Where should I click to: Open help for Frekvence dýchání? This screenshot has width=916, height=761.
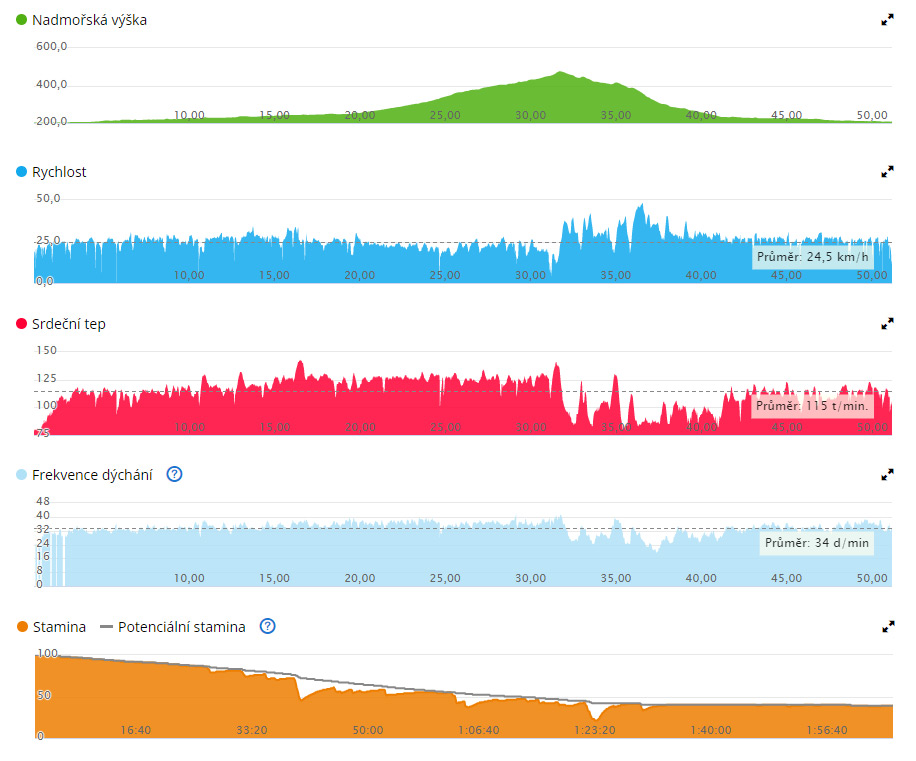pos(174,475)
